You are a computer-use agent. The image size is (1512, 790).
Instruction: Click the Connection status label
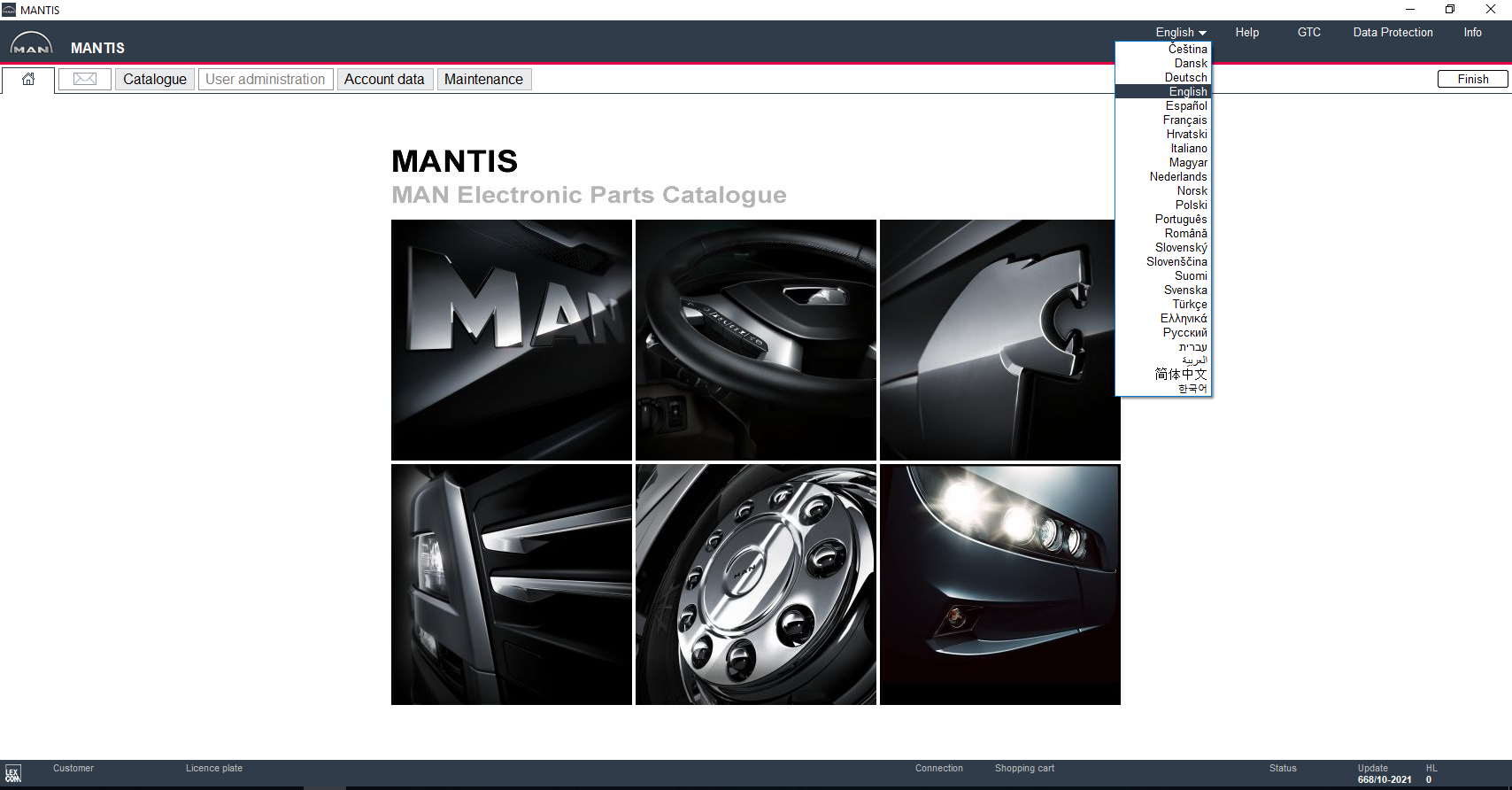tap(939, 768)
